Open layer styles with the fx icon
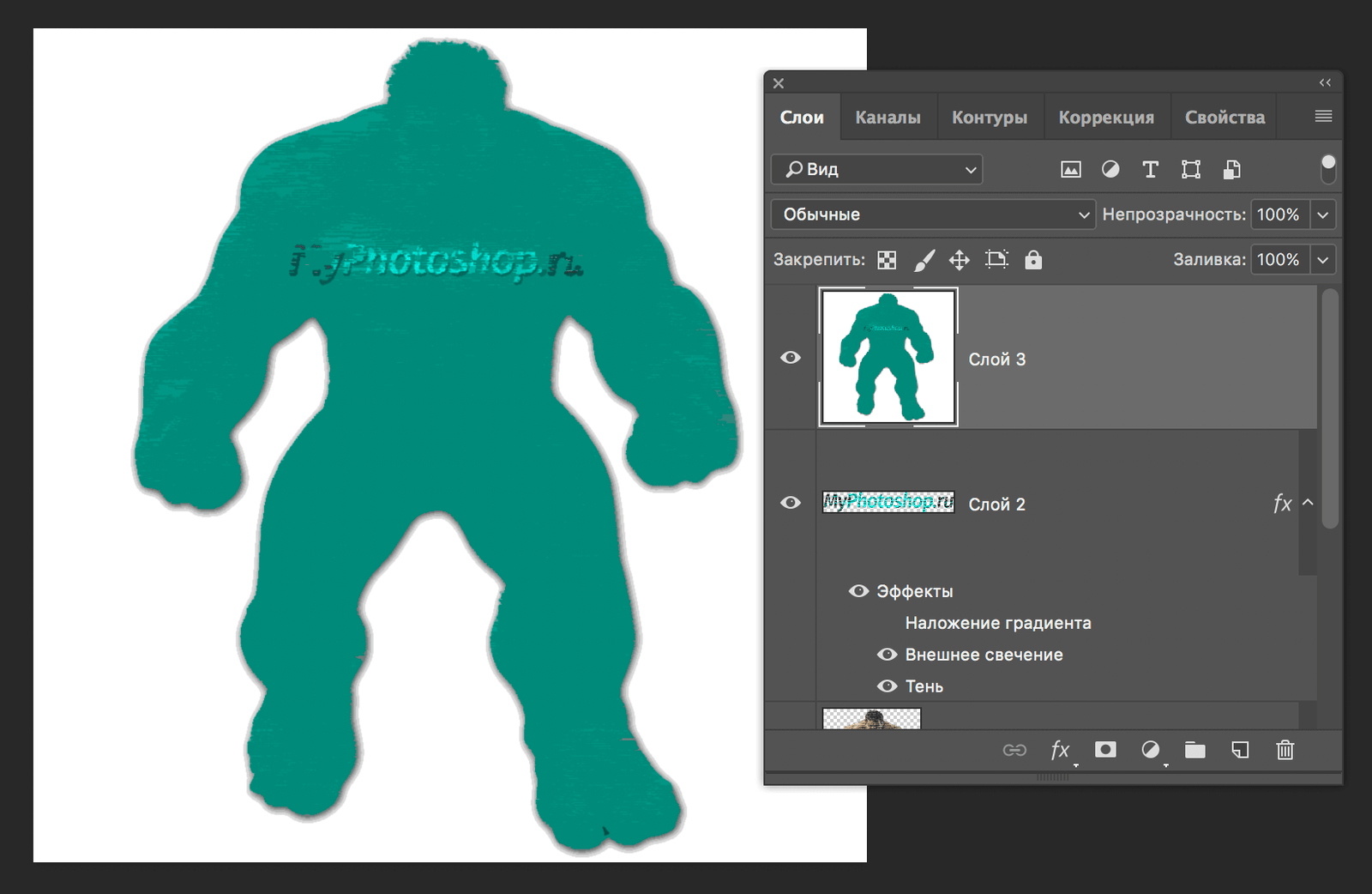The image size is (1372, 894). (1060, 750)
